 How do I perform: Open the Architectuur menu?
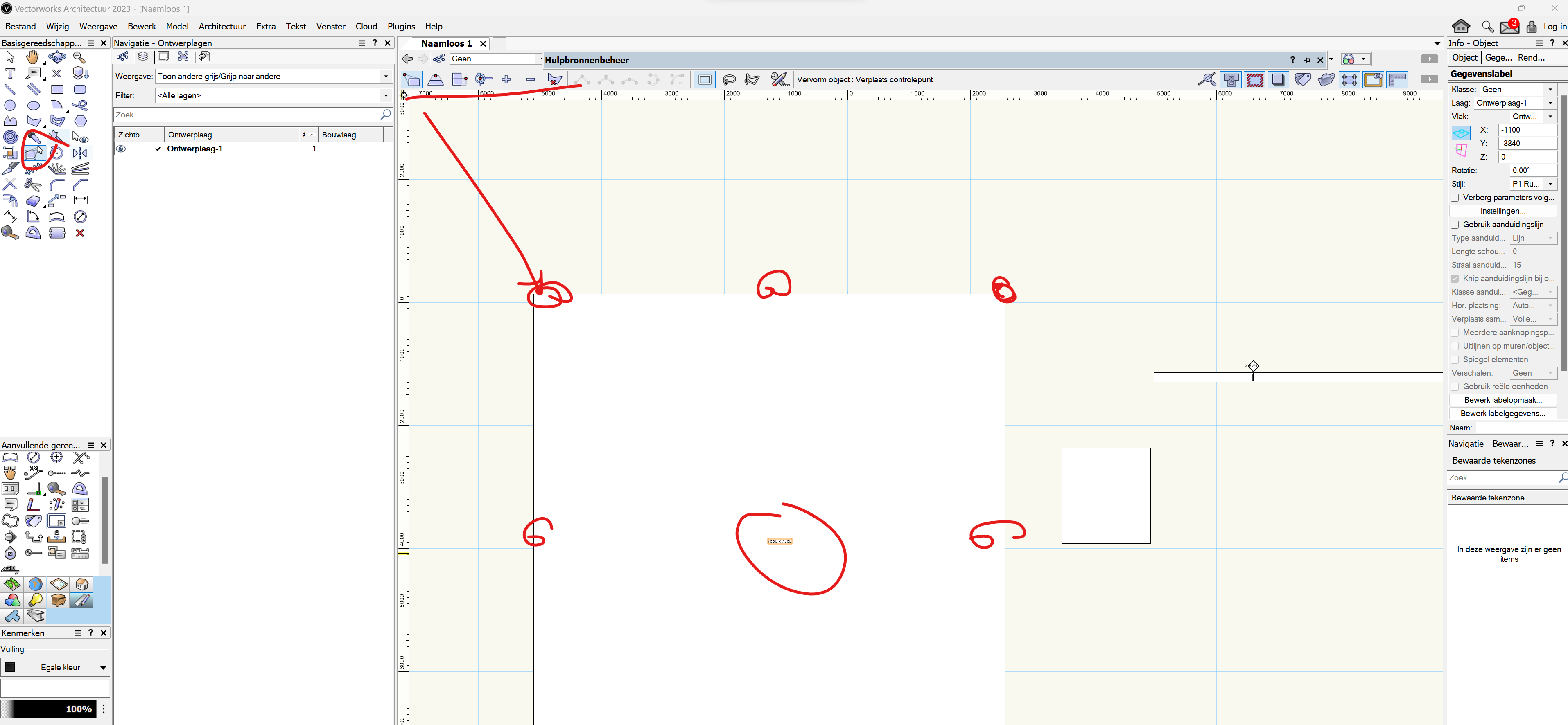[221, 26]
